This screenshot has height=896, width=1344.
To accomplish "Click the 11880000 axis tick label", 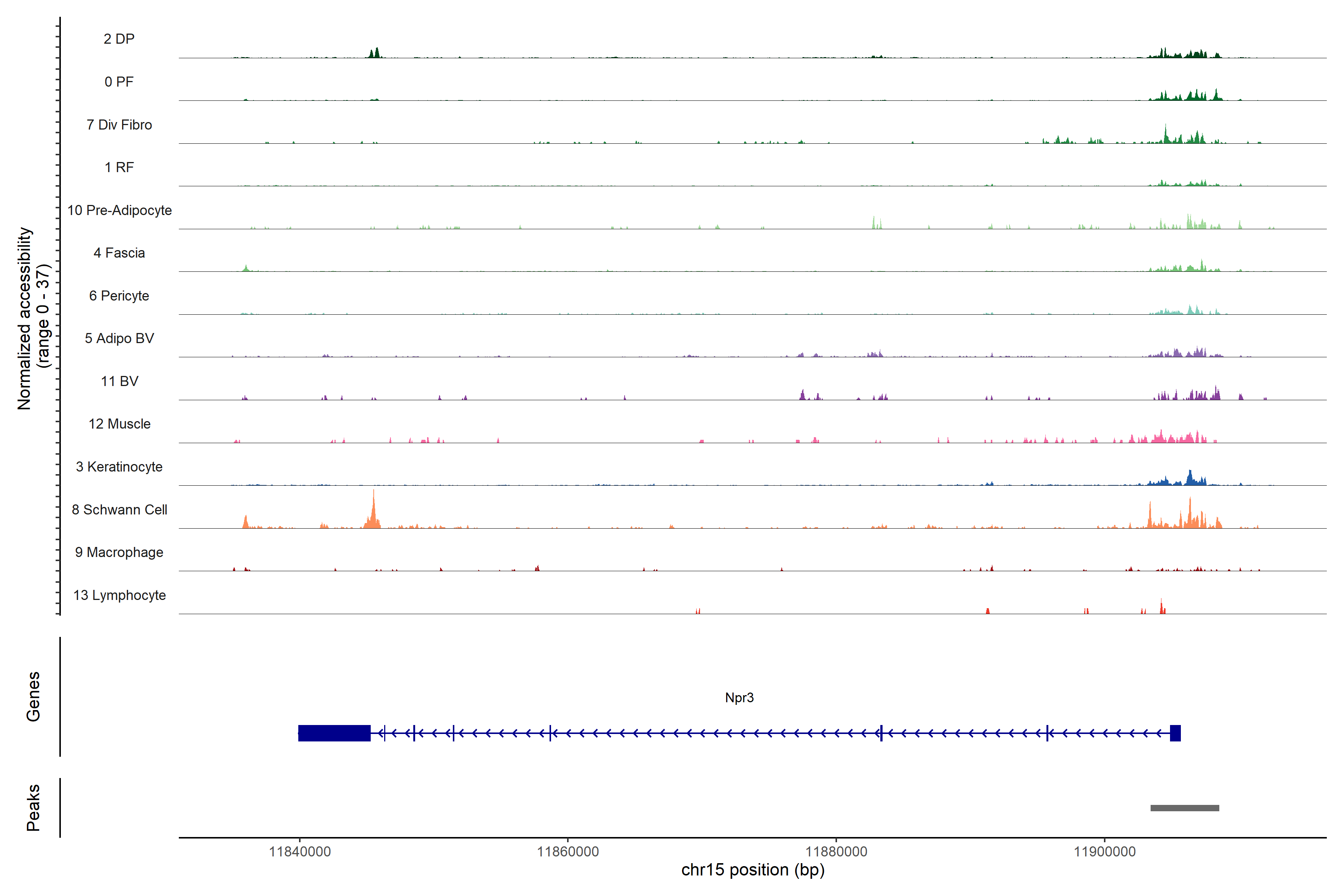I will (836, 852).
